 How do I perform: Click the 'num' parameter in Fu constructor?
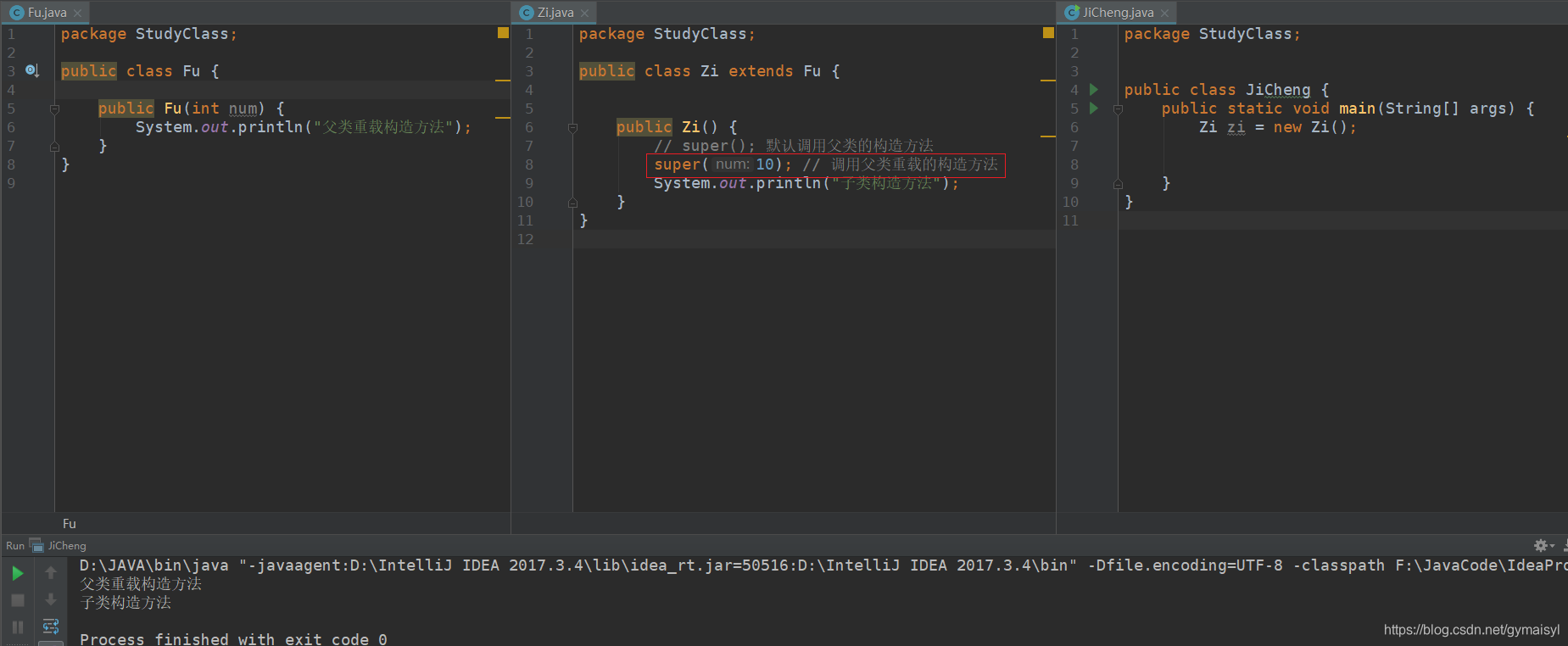243,108
